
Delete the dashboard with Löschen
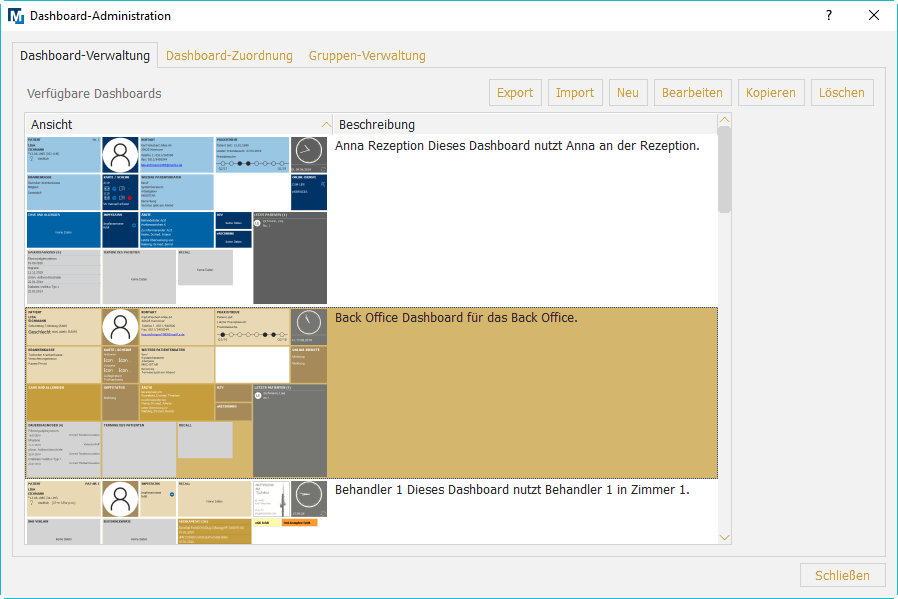click(x=842, y=93)
